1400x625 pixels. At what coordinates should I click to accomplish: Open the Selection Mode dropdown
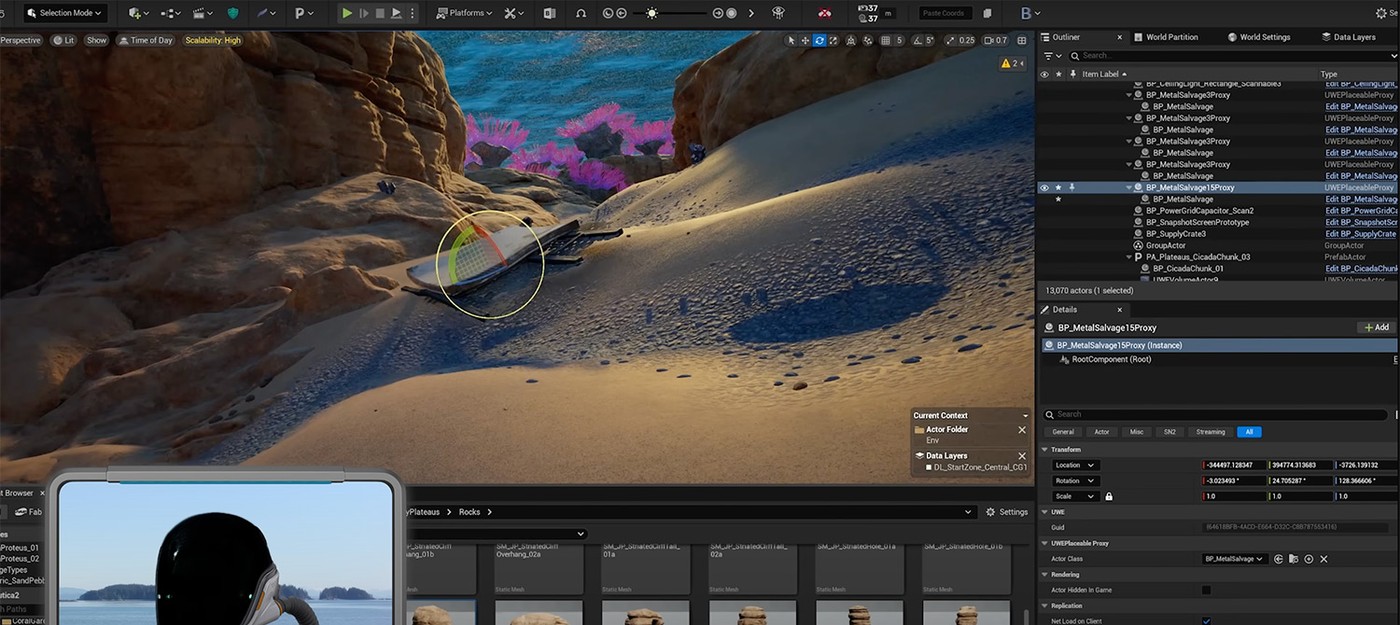coord(64,13)
